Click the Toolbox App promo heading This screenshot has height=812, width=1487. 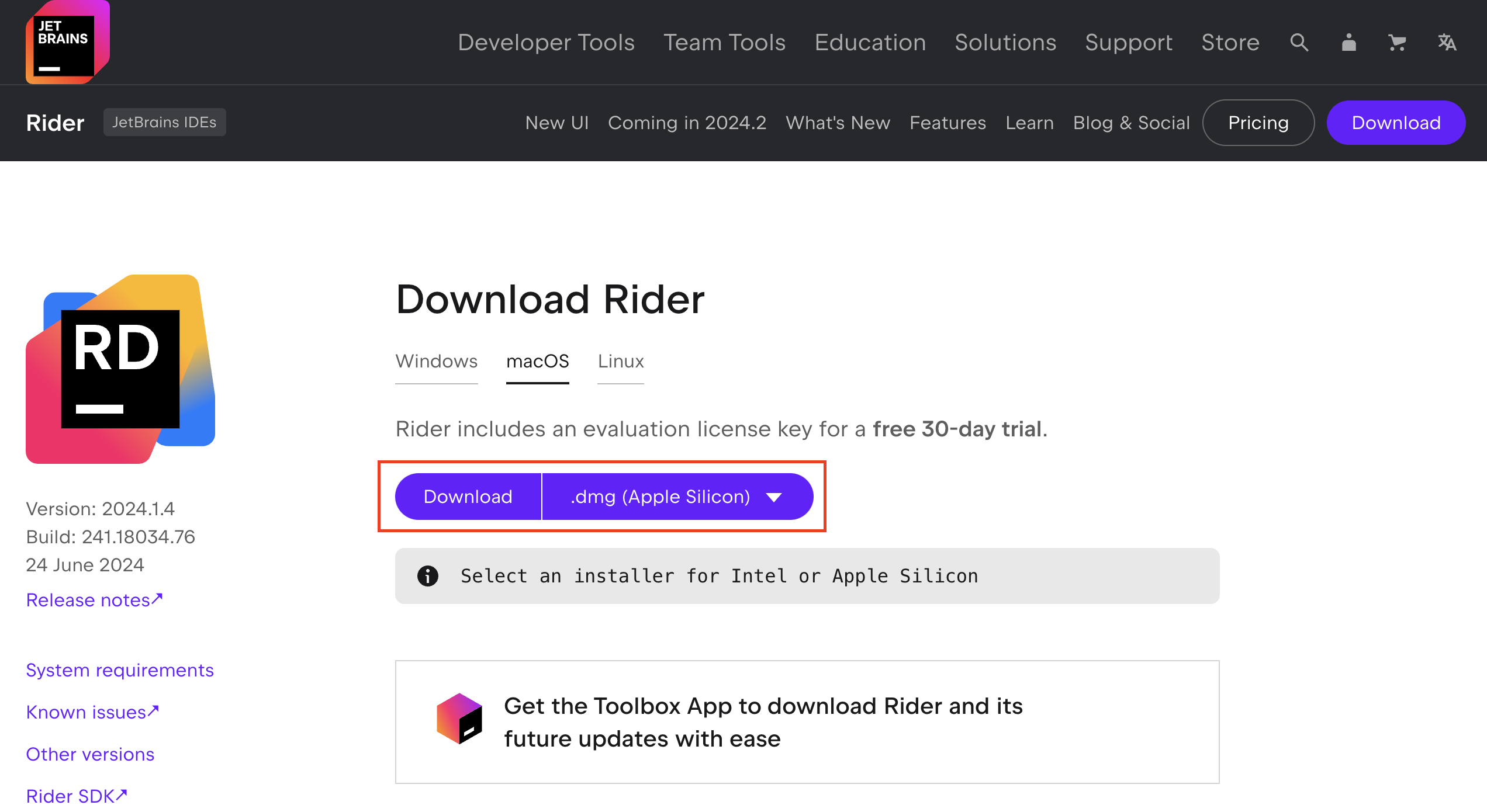[763, 723]
